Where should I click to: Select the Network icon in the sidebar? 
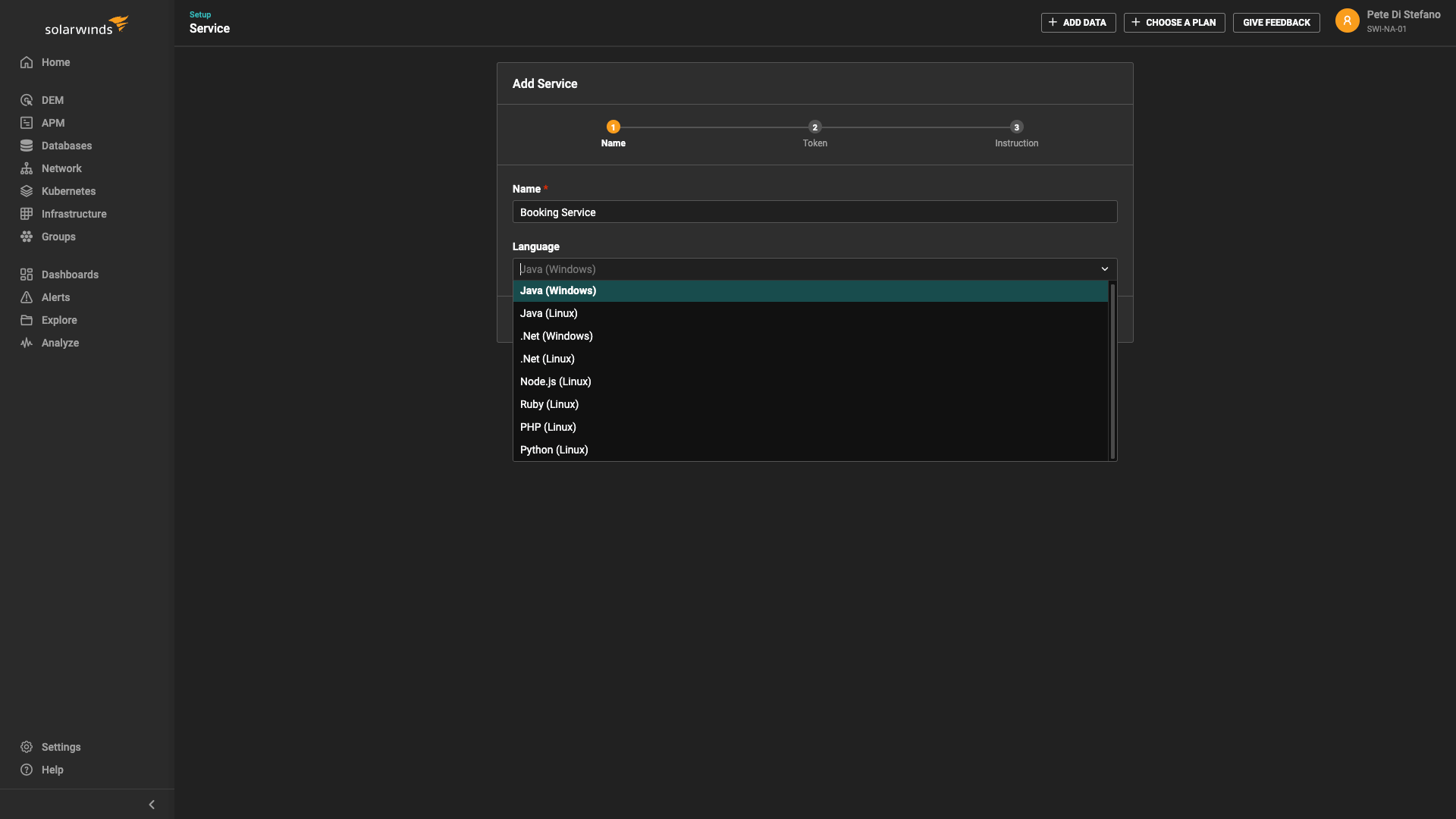point(27,168)
